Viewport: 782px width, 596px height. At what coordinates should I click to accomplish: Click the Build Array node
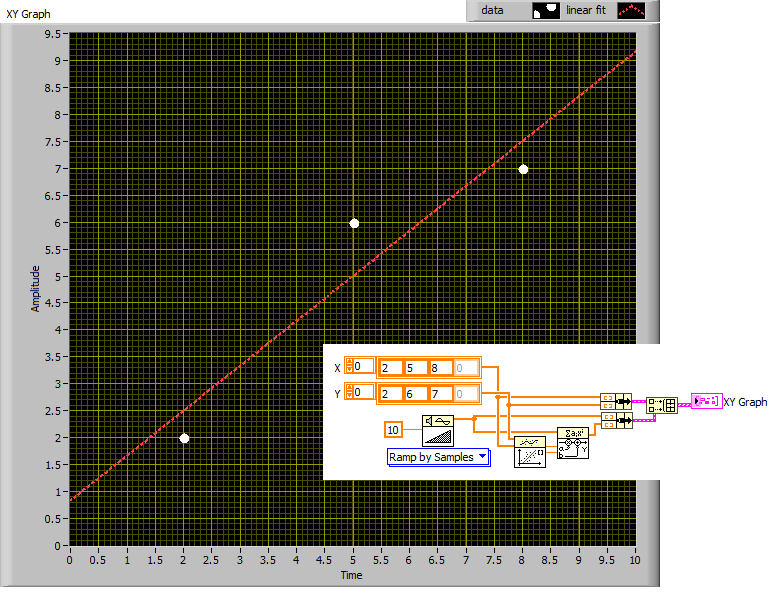pos(661,405)
